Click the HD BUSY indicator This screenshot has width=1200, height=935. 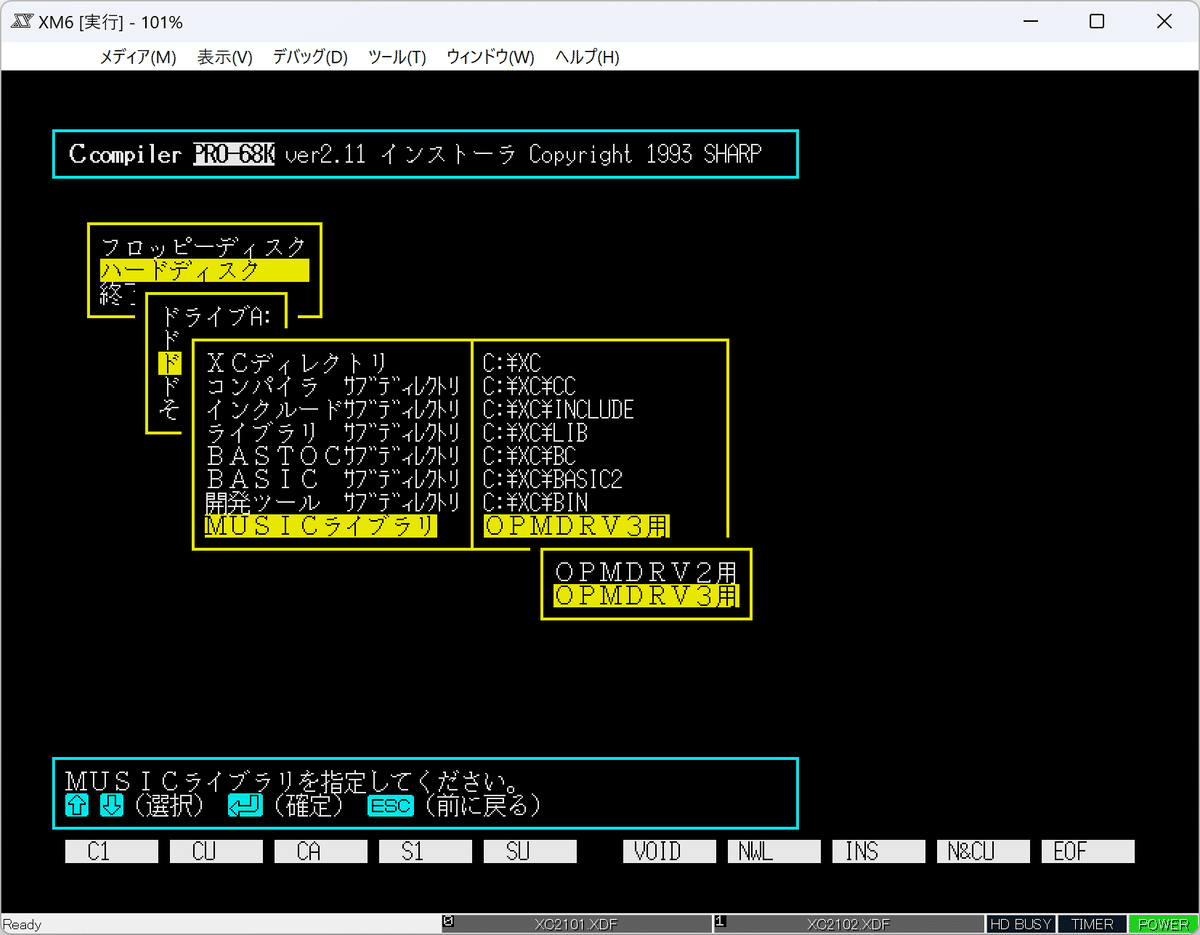coord(1020,925)
